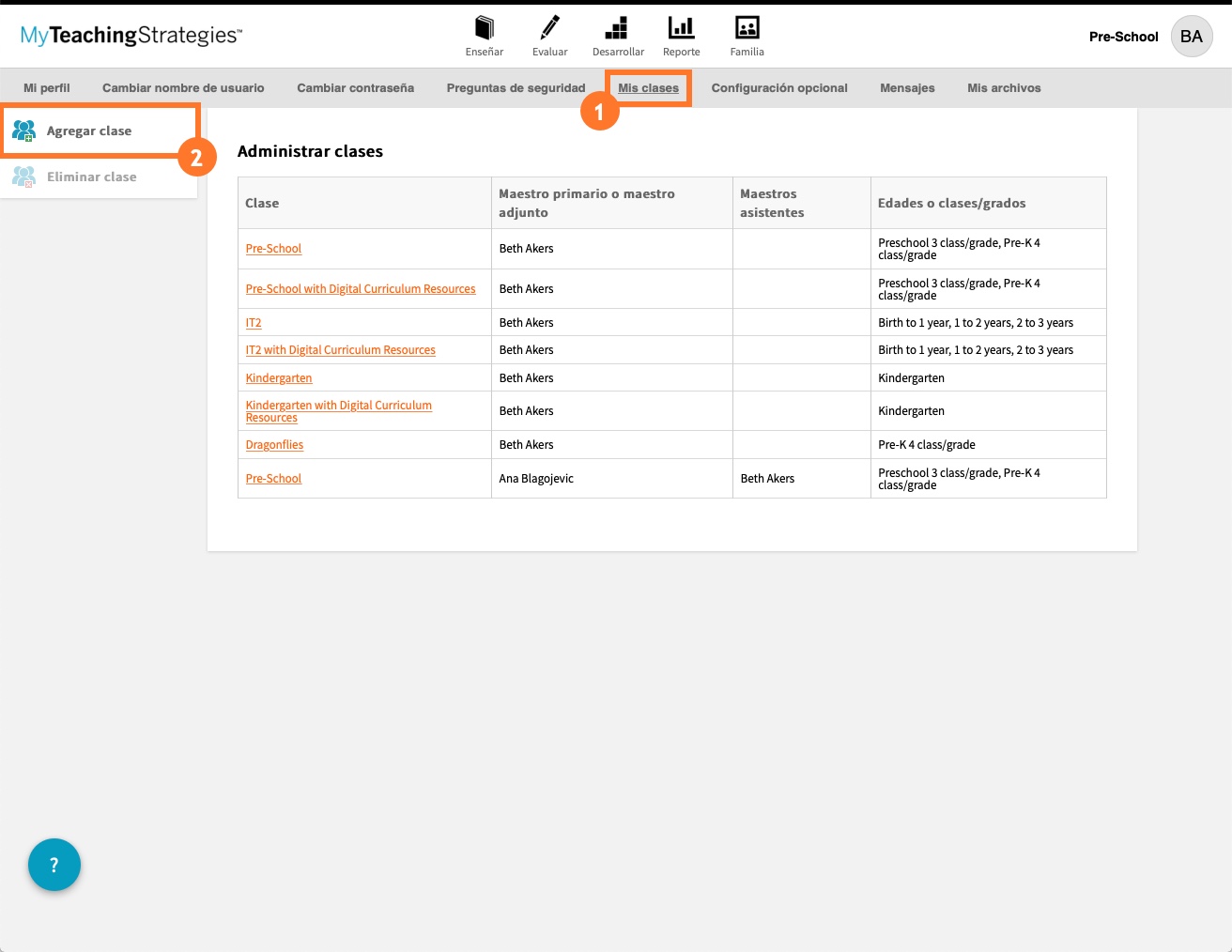Switch to the Mis clases tab
This screenshot has height=952, width=1232.
point(648,87)
